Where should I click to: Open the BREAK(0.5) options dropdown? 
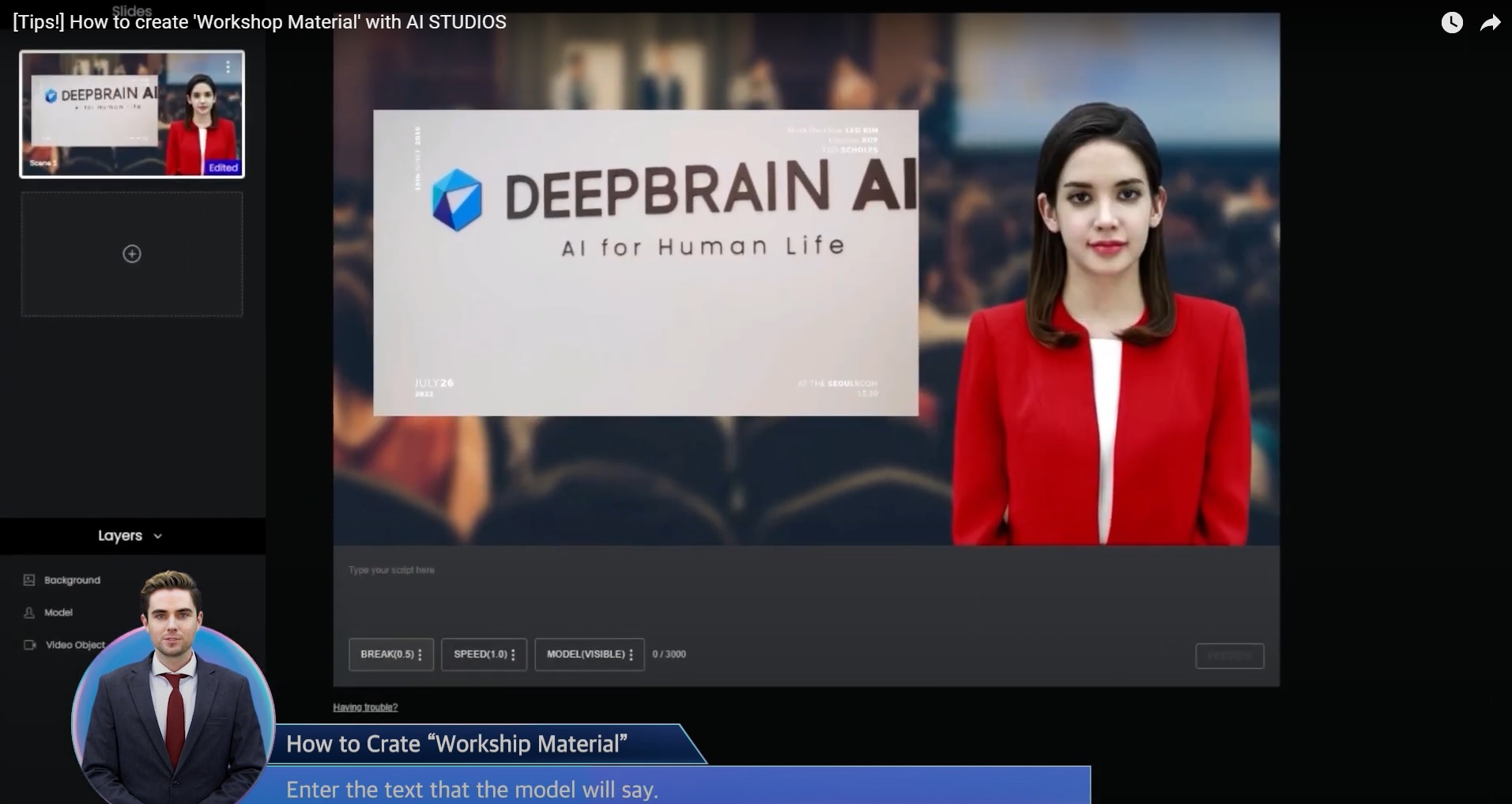[x=391, y=655]
